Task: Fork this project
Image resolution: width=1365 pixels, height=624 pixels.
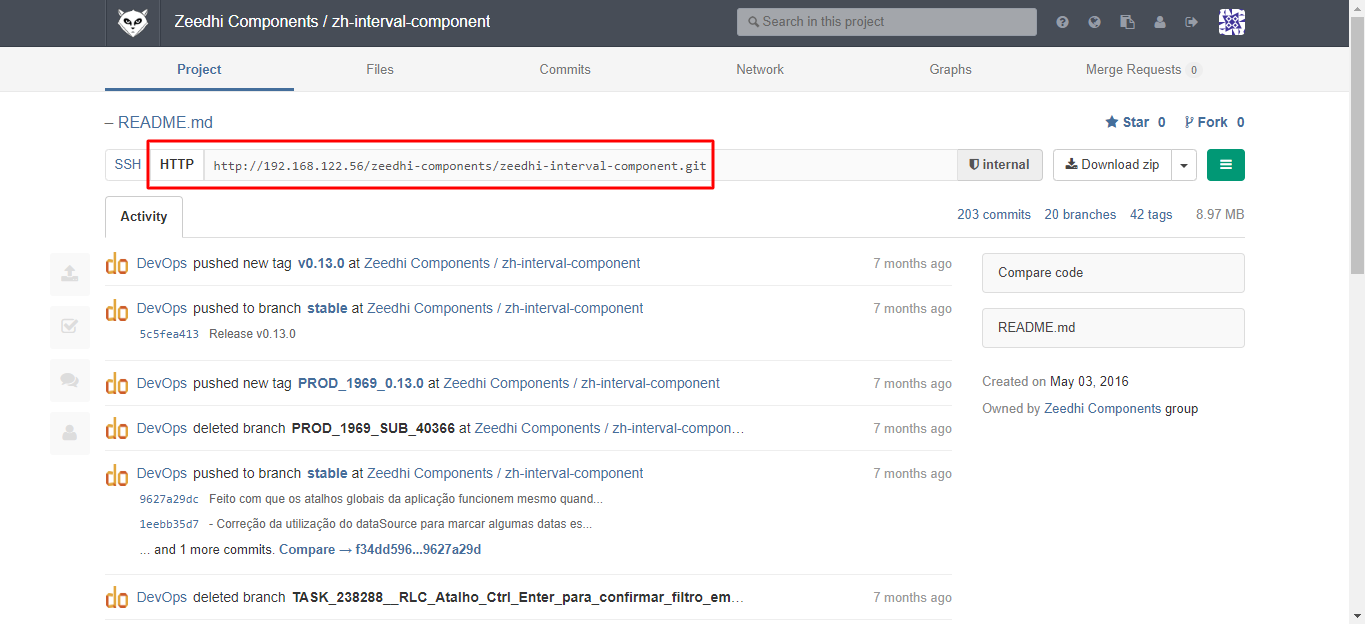Action: pos(1206,122)
